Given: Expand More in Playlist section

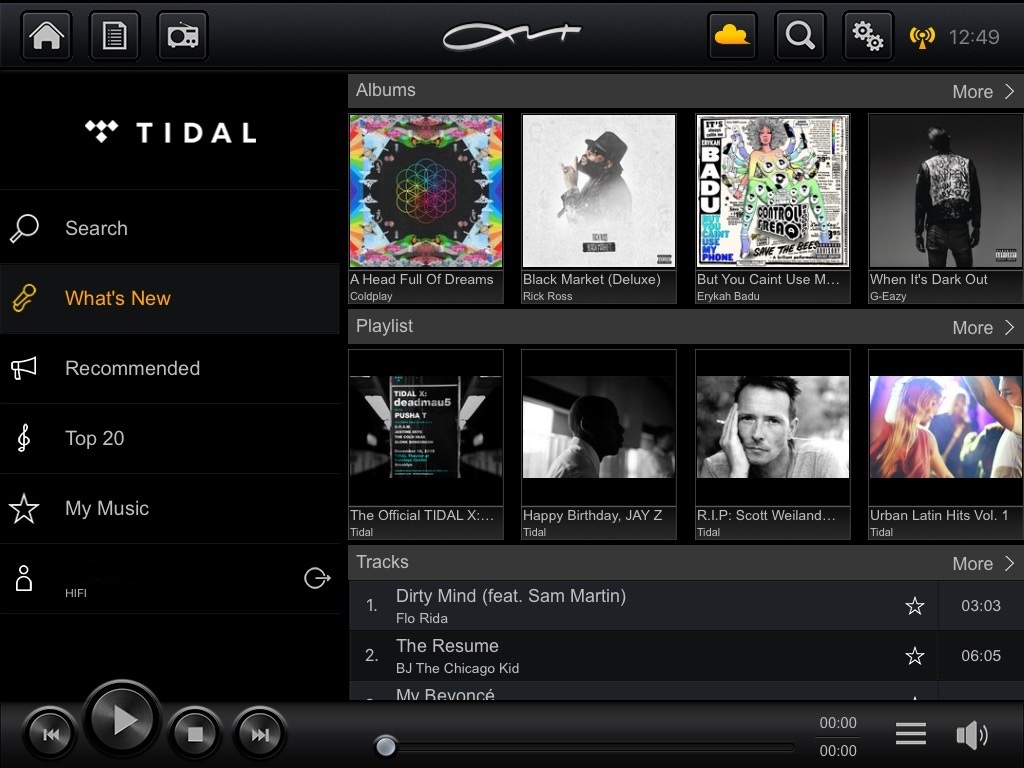Looking at the screenshot, I should tap(983, 327).
